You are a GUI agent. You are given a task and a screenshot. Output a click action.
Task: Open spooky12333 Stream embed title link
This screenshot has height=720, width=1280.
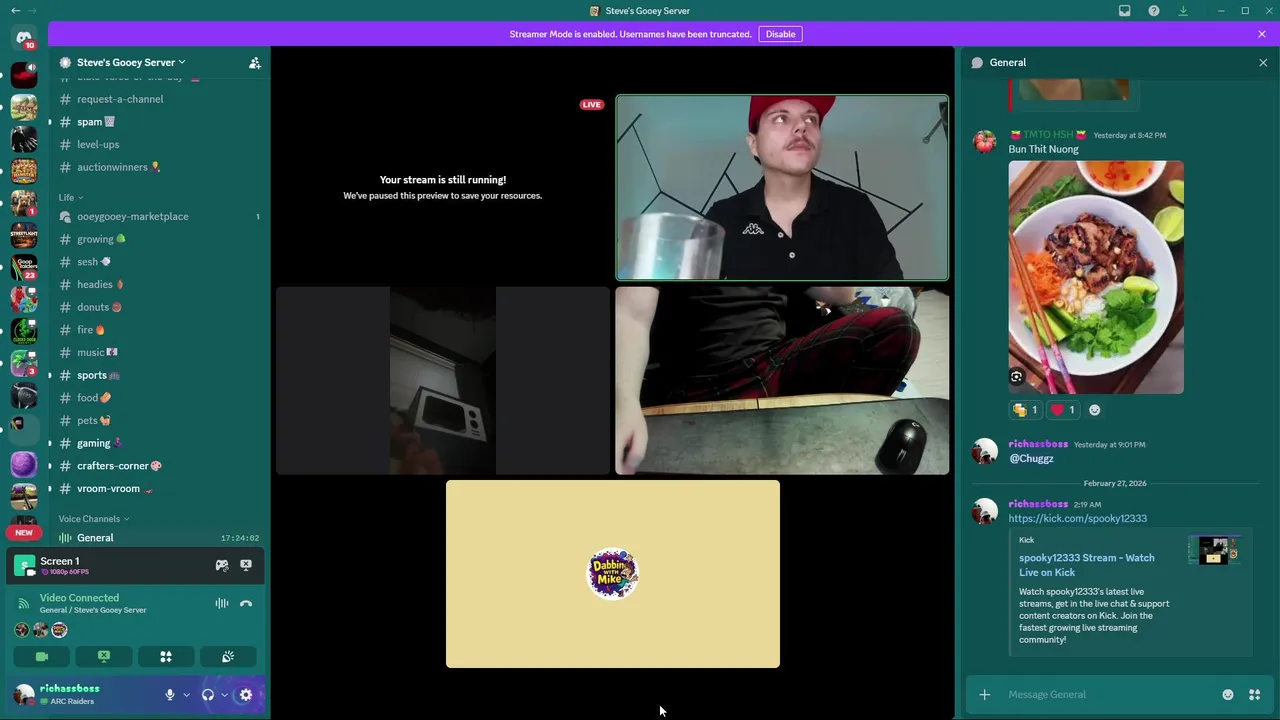1087,565
